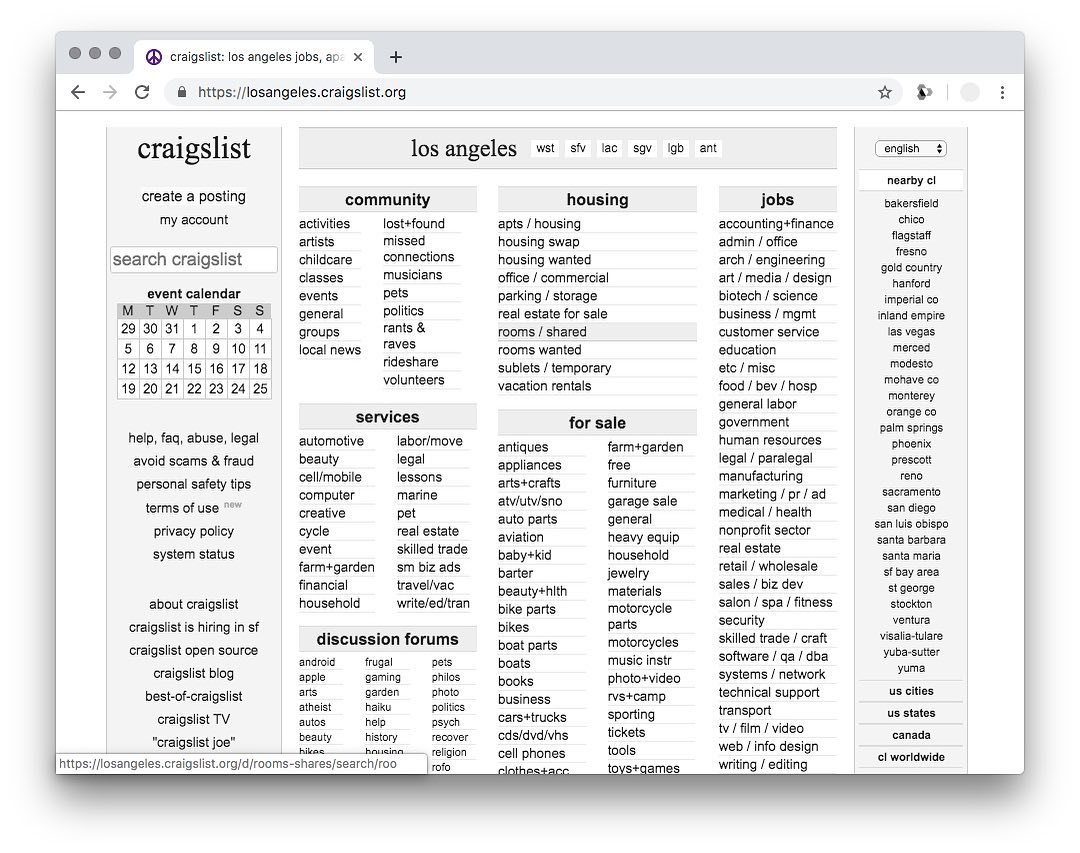The width and height of the screenshot is (1080, 853).
Task: Open system status page
Action: click(194, 554)
